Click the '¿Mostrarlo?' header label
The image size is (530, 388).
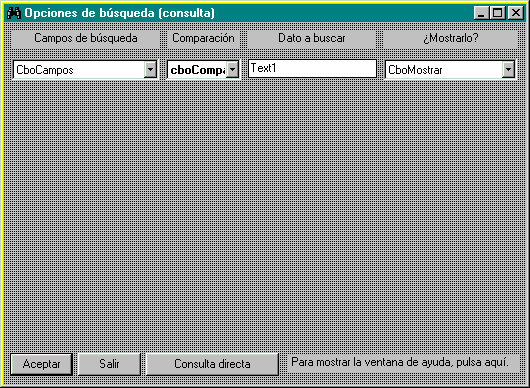451,39
